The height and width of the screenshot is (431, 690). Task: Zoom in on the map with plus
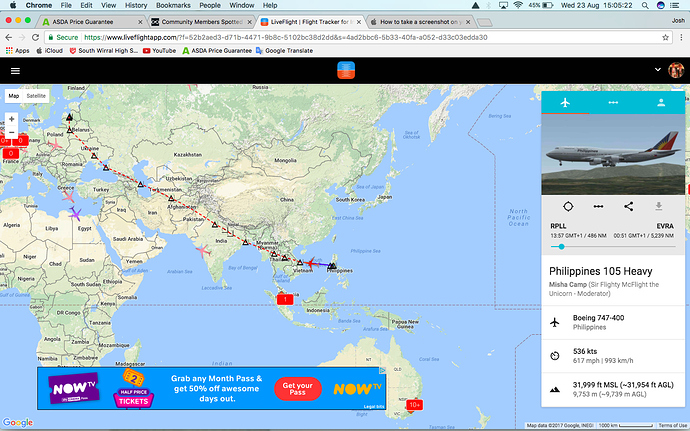pos(11,119)
